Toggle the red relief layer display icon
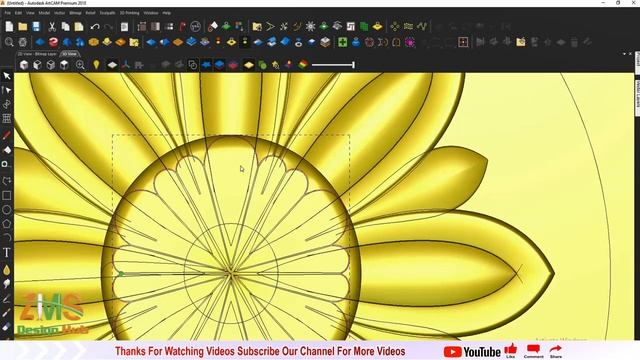Screen dimensions: 640x360 pos(233,65)
